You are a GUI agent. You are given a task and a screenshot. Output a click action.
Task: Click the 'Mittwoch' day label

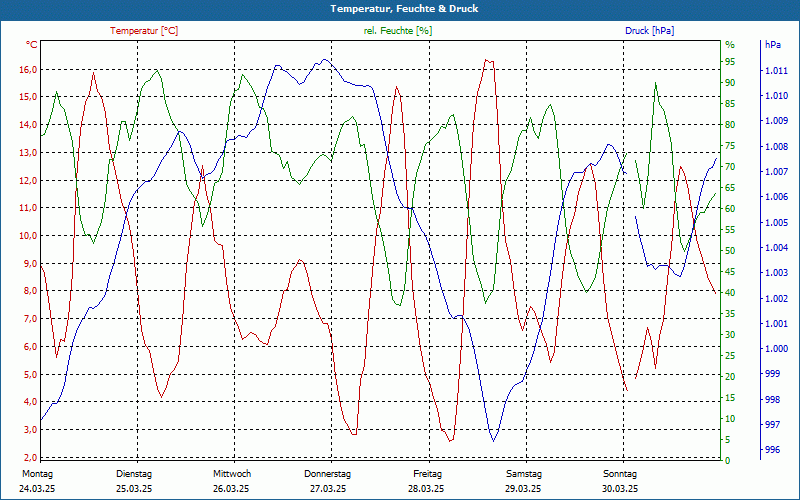232,474
